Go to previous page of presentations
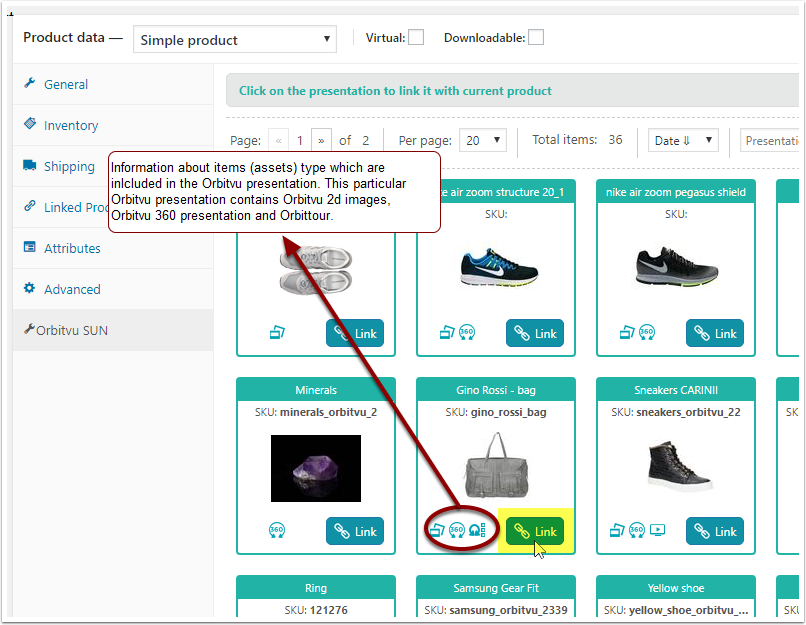The width and height of the screenshot is (806, 625). pyautogui.click(x=279, y=140)
